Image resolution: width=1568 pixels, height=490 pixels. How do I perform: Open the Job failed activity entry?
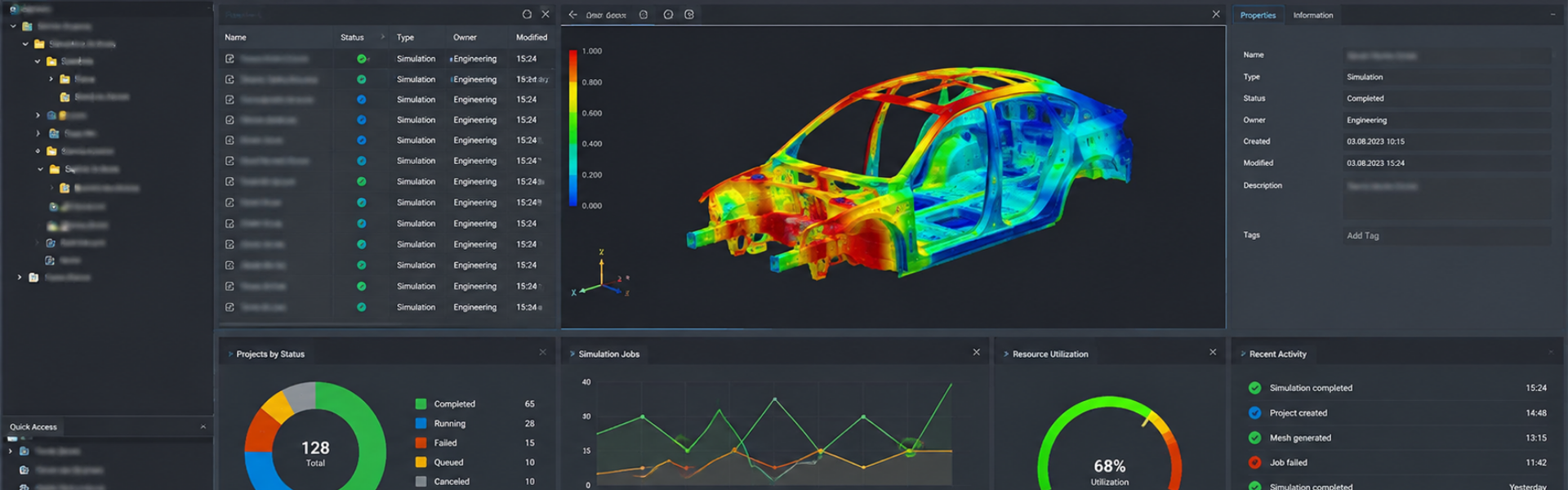coord(1397,463)
